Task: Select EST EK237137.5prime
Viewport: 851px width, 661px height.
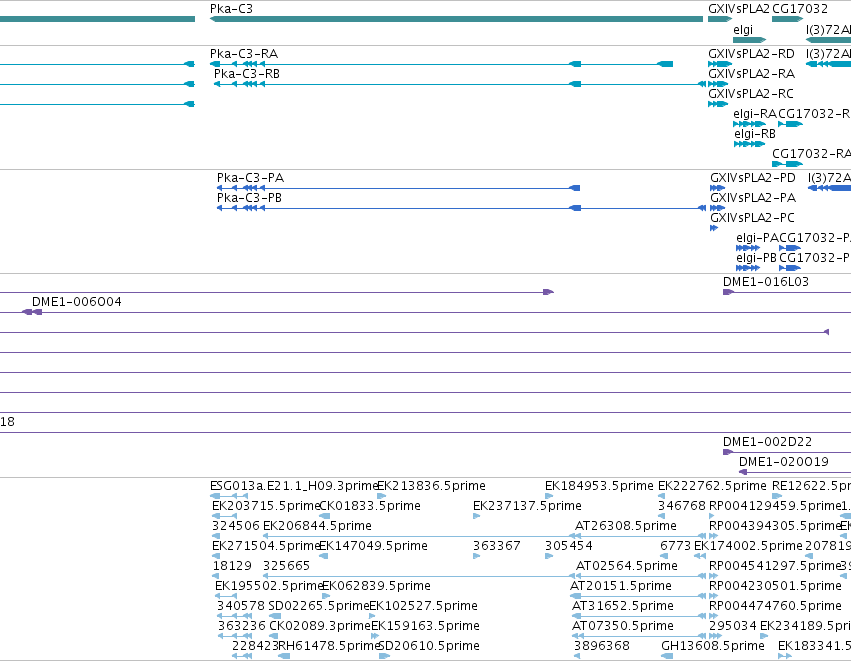Action: point(527,506)
